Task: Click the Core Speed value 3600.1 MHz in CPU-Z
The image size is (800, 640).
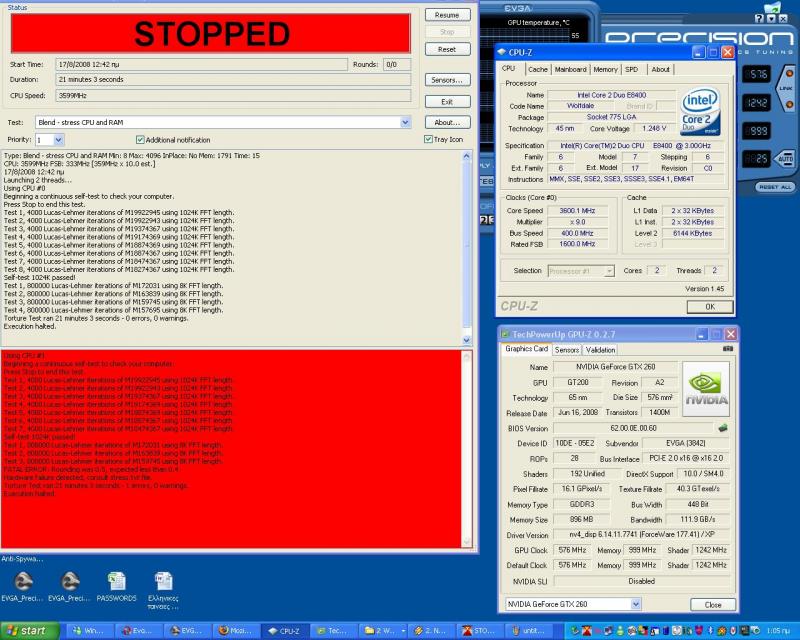Action: (578, 211)
